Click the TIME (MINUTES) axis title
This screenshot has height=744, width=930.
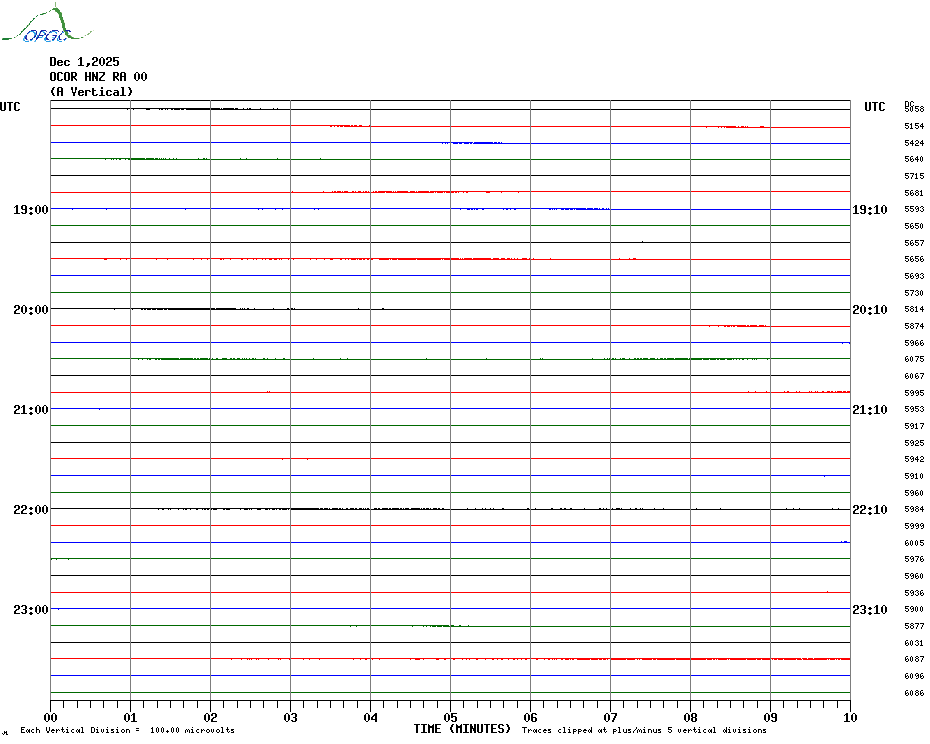(462, 729)
